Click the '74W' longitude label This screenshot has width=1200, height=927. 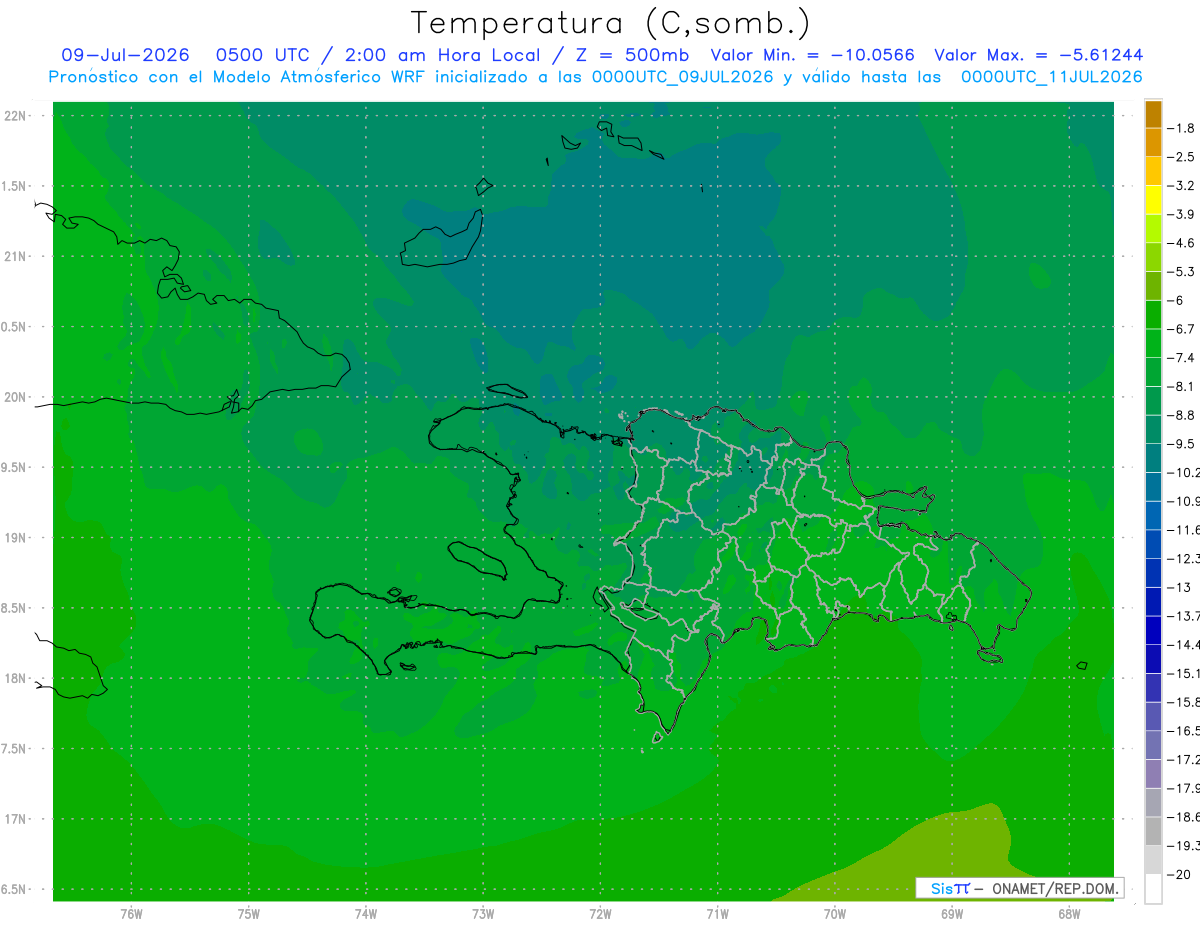[x=366, y=913]
